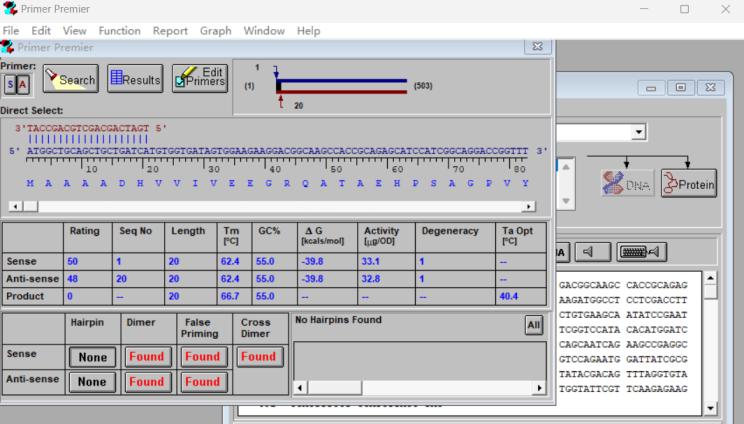Image resolution: width=744 pixels, height=424 pixels.
Task: Click the primer position map graphic
Action: pyautogui.click(x=340, y=86)
